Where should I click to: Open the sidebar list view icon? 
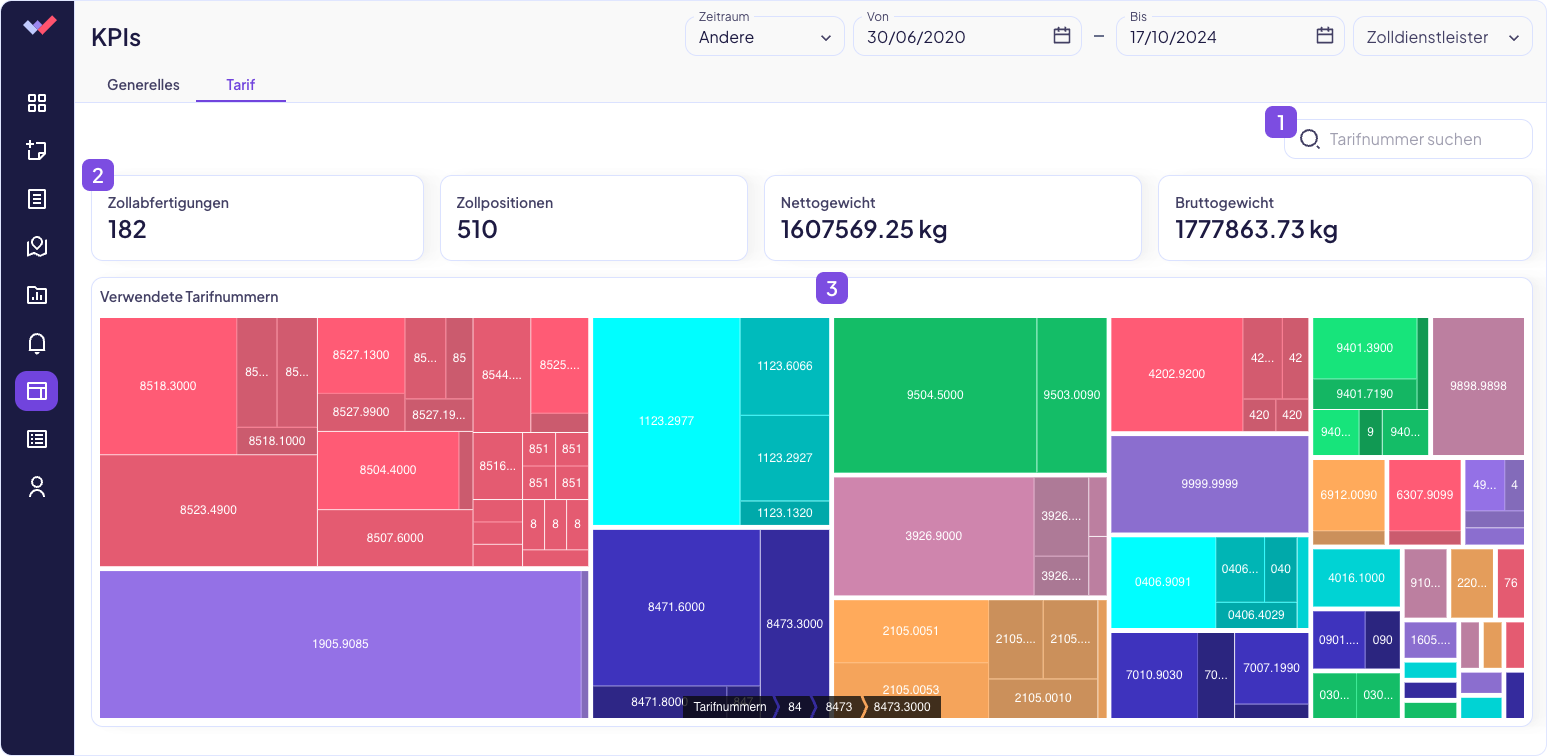37,439
